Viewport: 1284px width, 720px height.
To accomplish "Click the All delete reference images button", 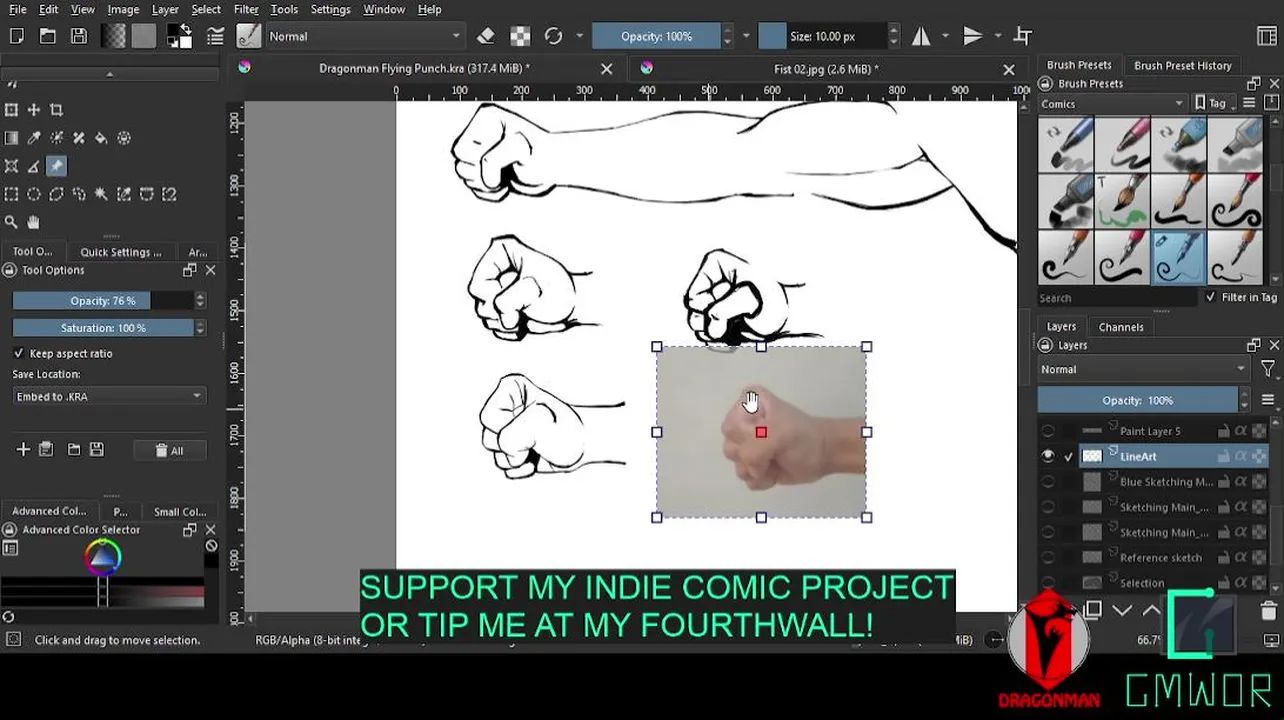I will click(169, 450).
